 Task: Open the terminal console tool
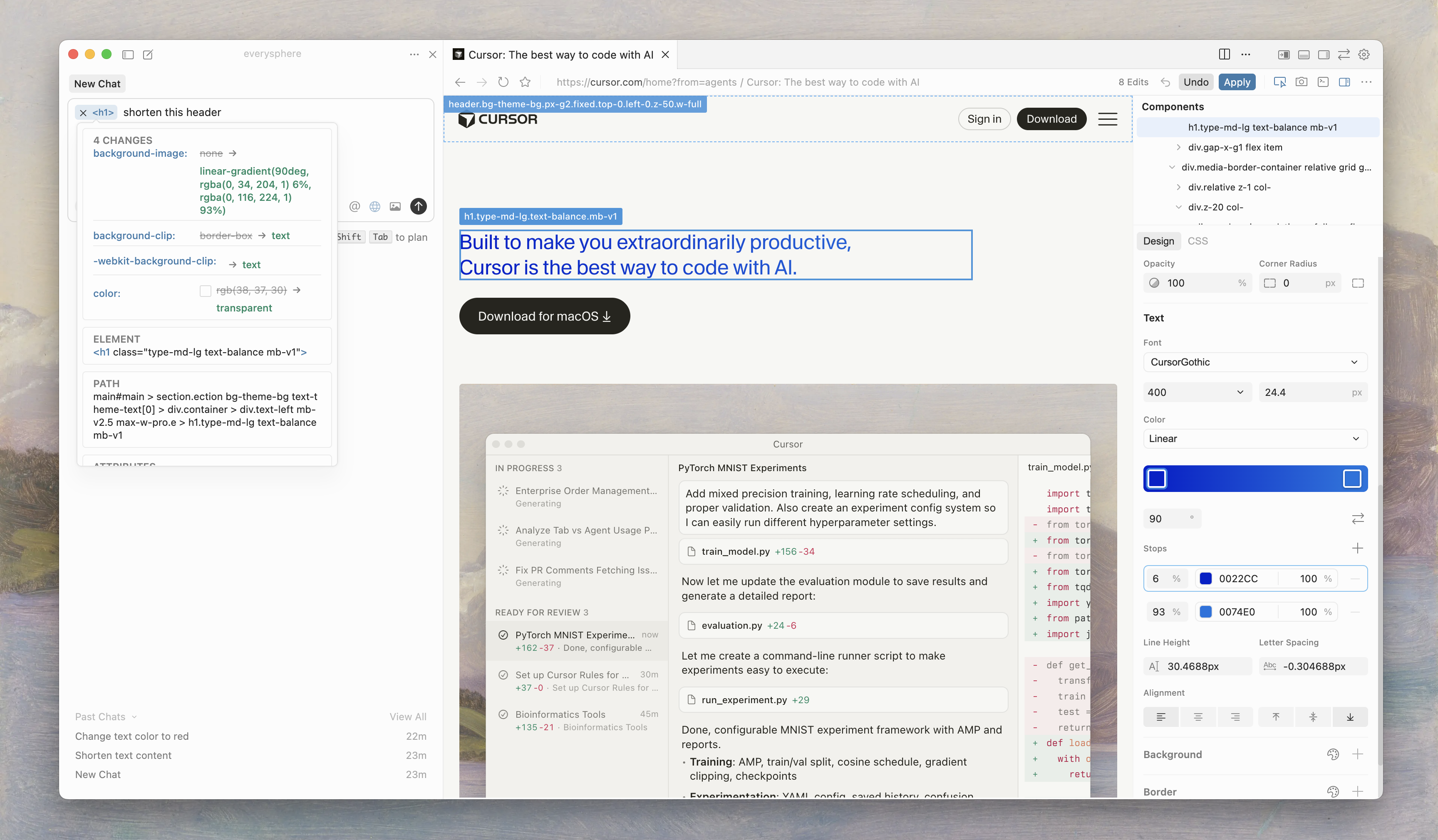(x=1323, y=82)
